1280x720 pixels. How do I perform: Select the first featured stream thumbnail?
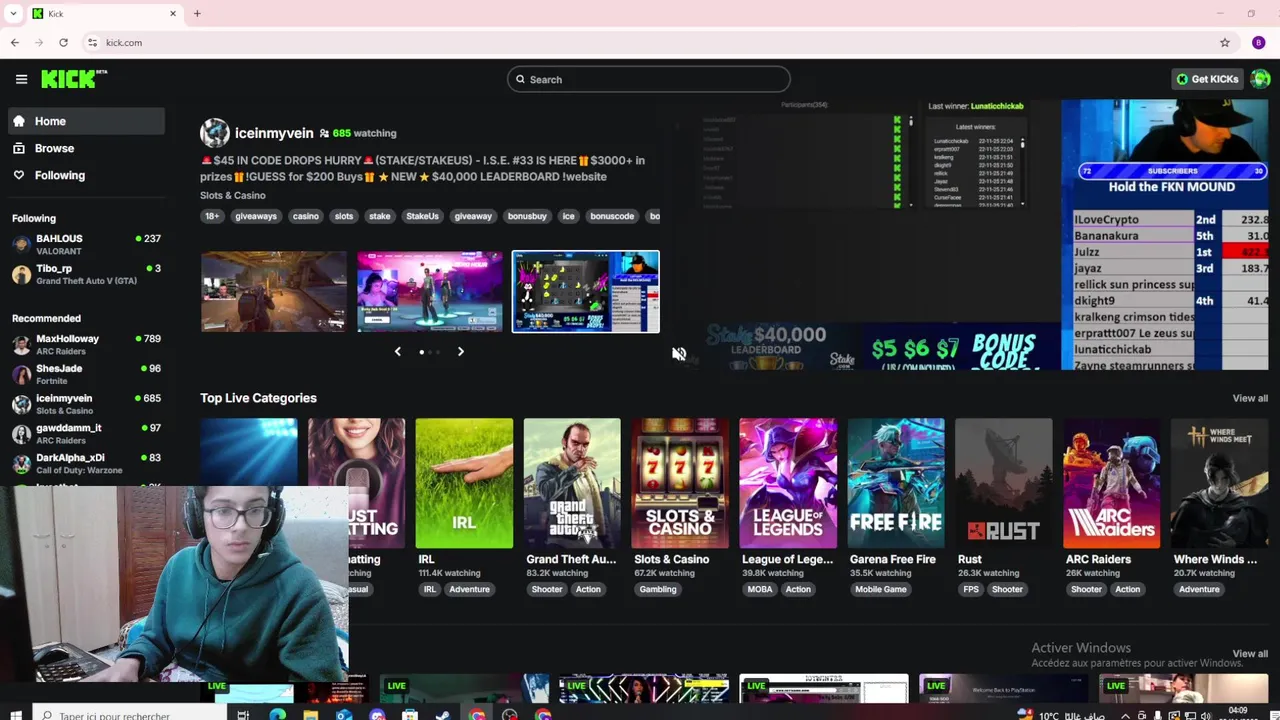(x=274, y=291)
